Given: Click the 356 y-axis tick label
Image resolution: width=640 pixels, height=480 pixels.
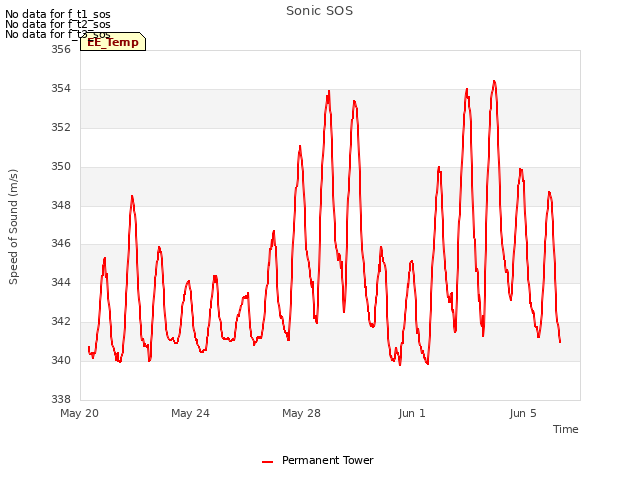Looking at the screenshot, I should tap(61, 49).
